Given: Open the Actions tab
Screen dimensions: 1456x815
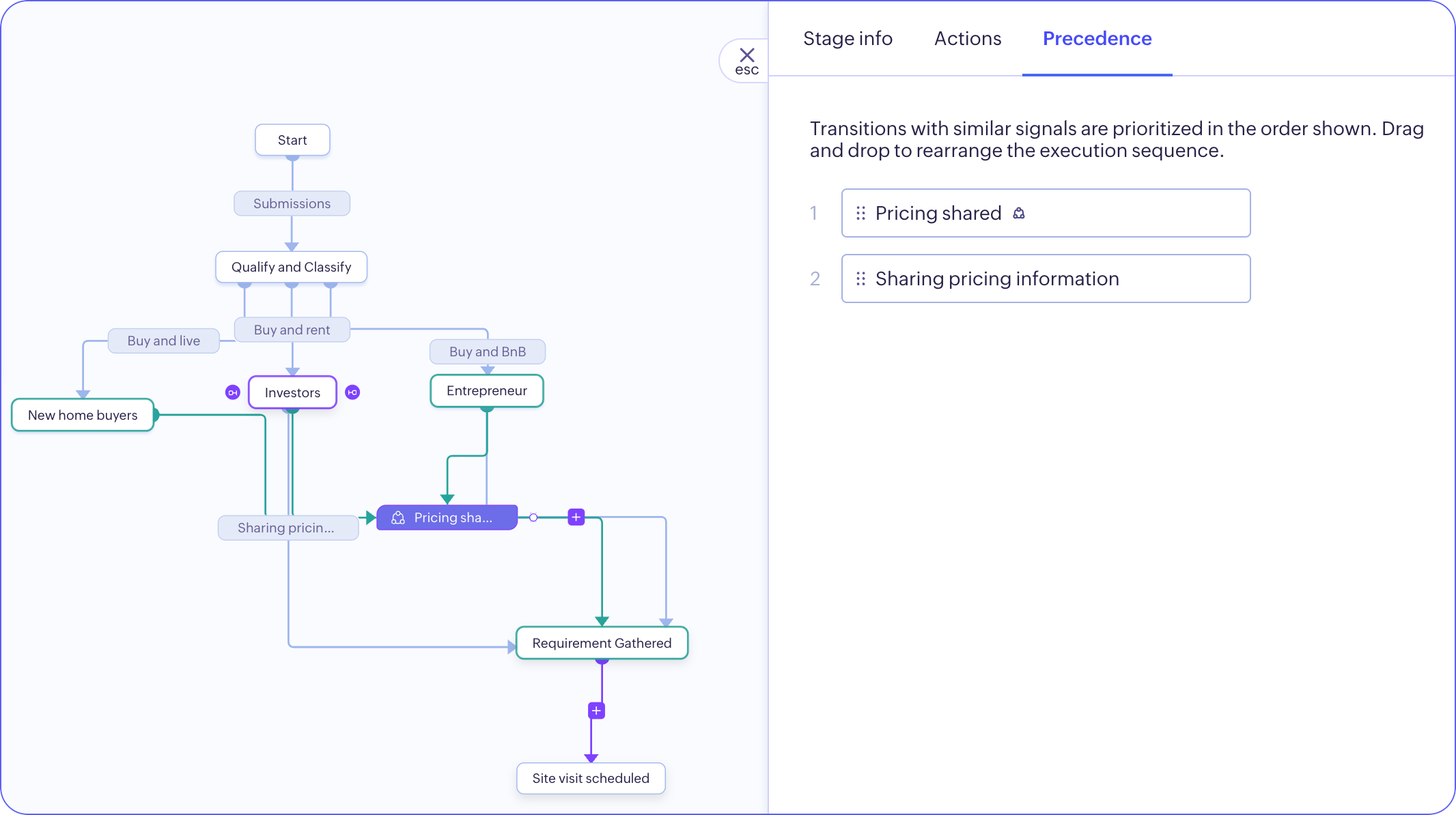Looking at the screenshot, I should 967,39.
